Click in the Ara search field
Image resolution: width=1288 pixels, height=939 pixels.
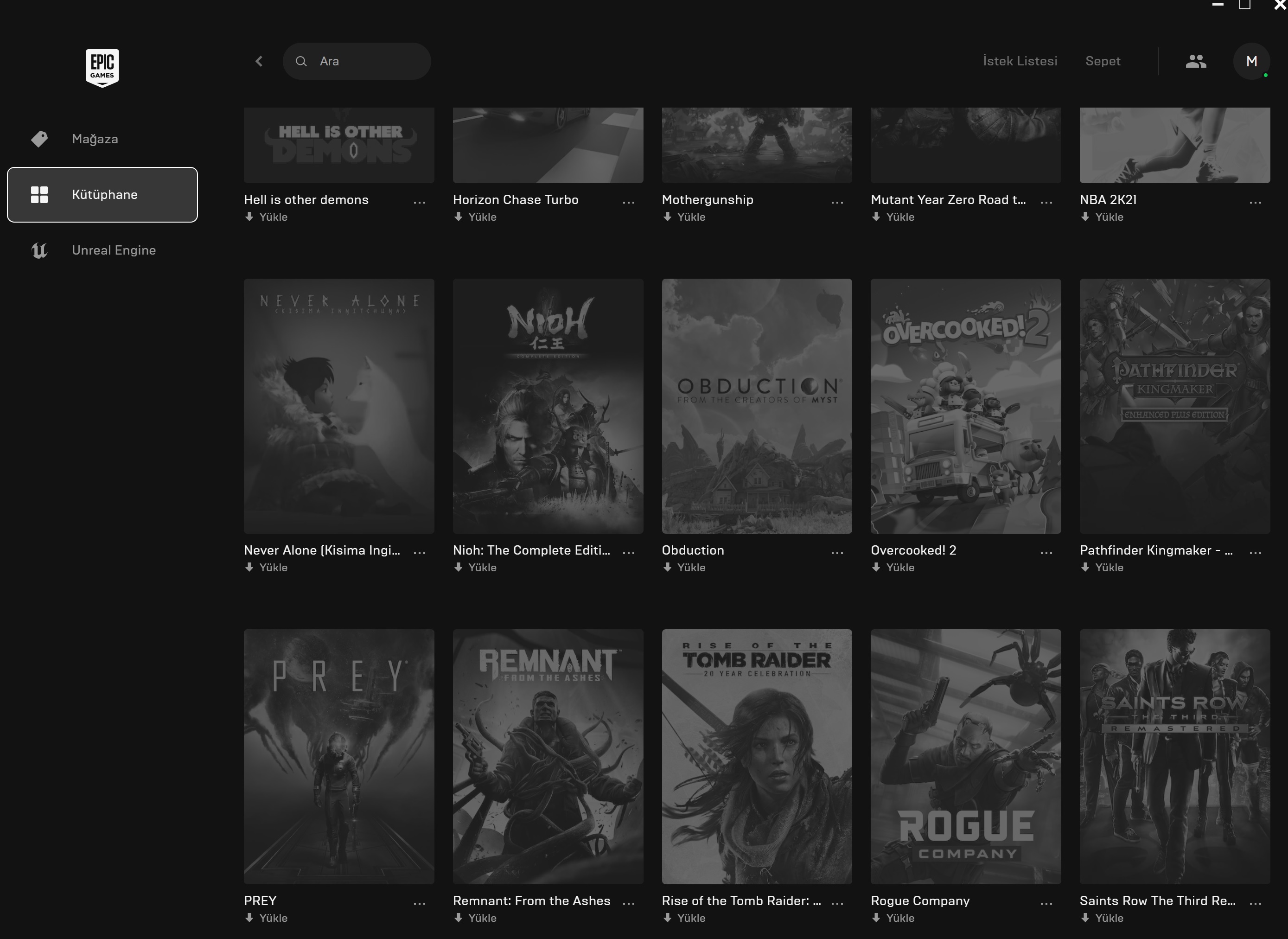pos(357,61)
